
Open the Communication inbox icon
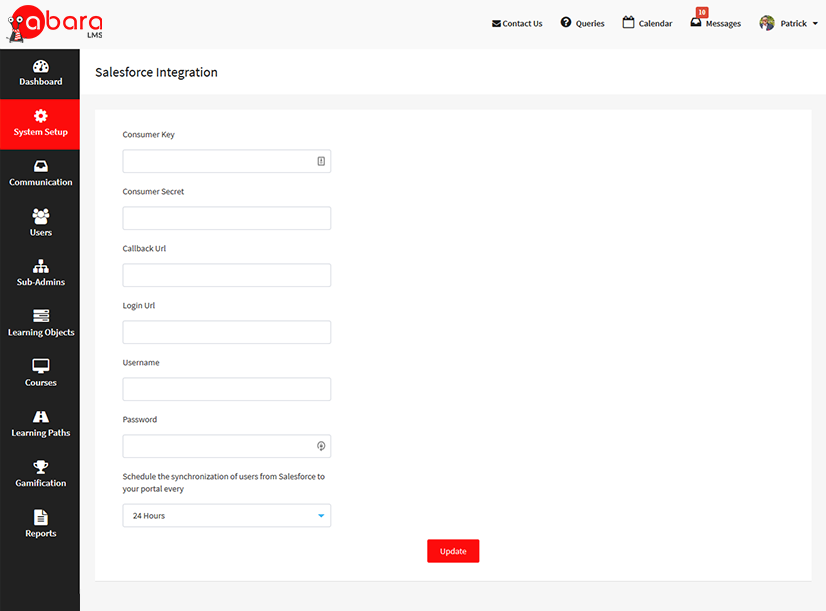point(41,166)
